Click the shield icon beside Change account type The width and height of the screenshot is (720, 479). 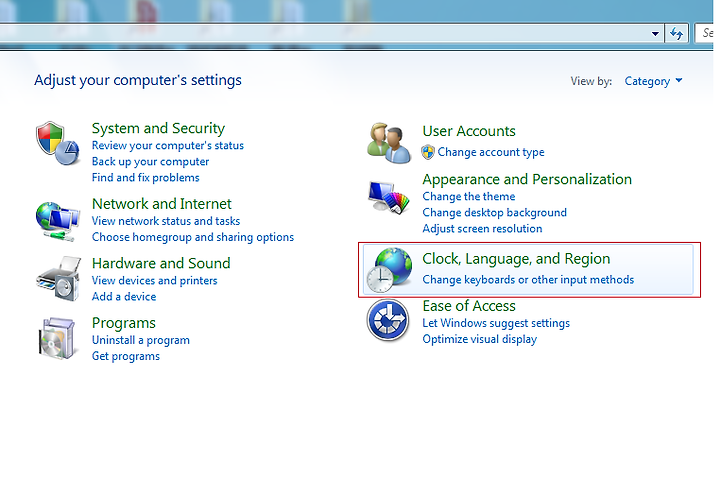pos(428,152)
